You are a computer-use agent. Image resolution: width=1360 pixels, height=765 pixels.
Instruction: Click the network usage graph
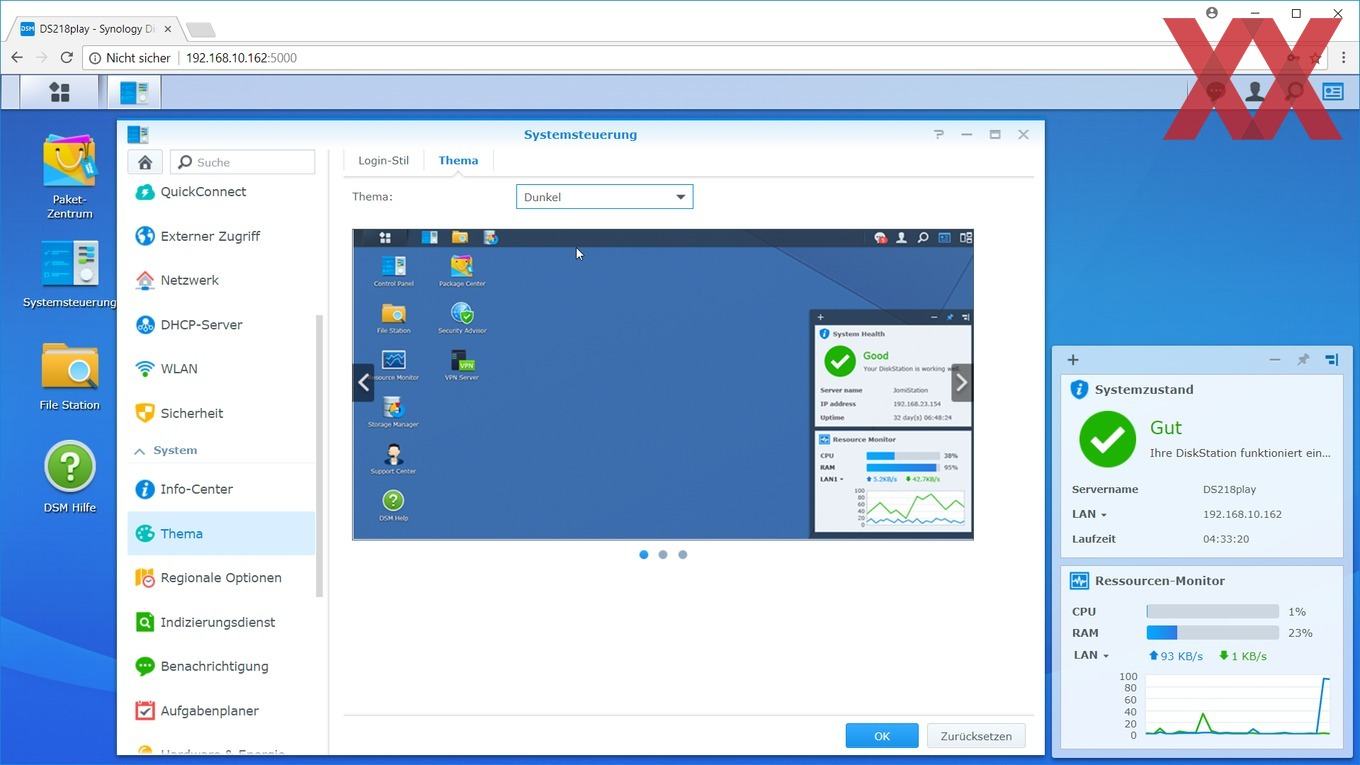tap(1237, 706)
